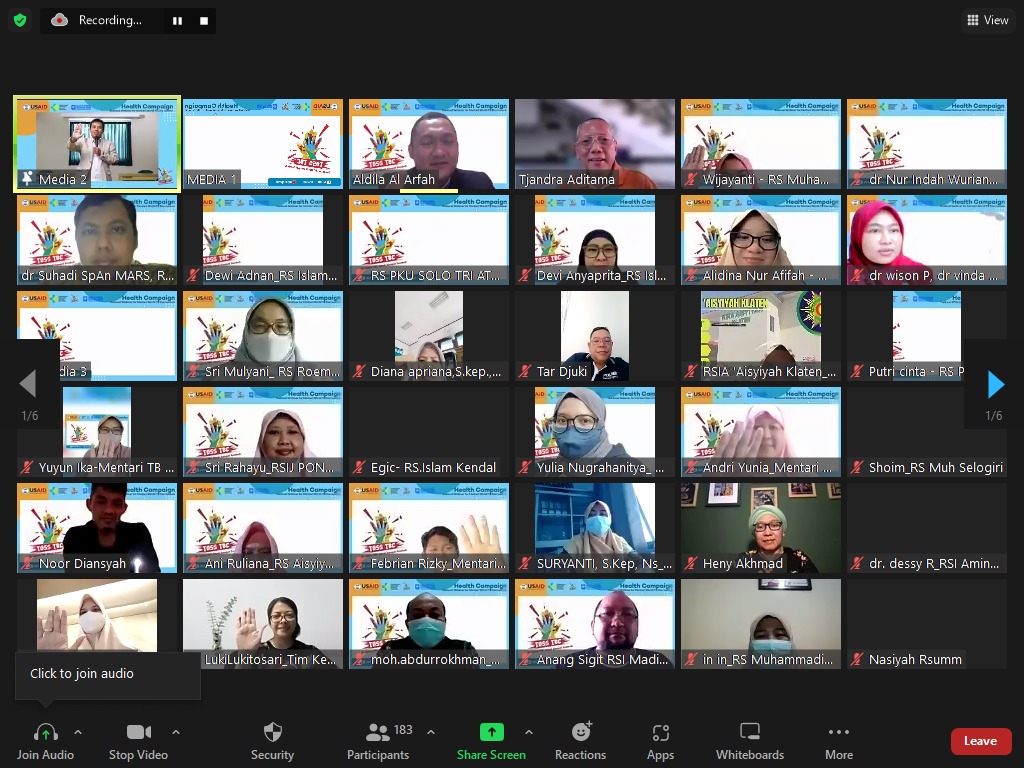Pause the recording
Image resolution: width=1024 pixels, height=768 pixels.
coord(177,20)
